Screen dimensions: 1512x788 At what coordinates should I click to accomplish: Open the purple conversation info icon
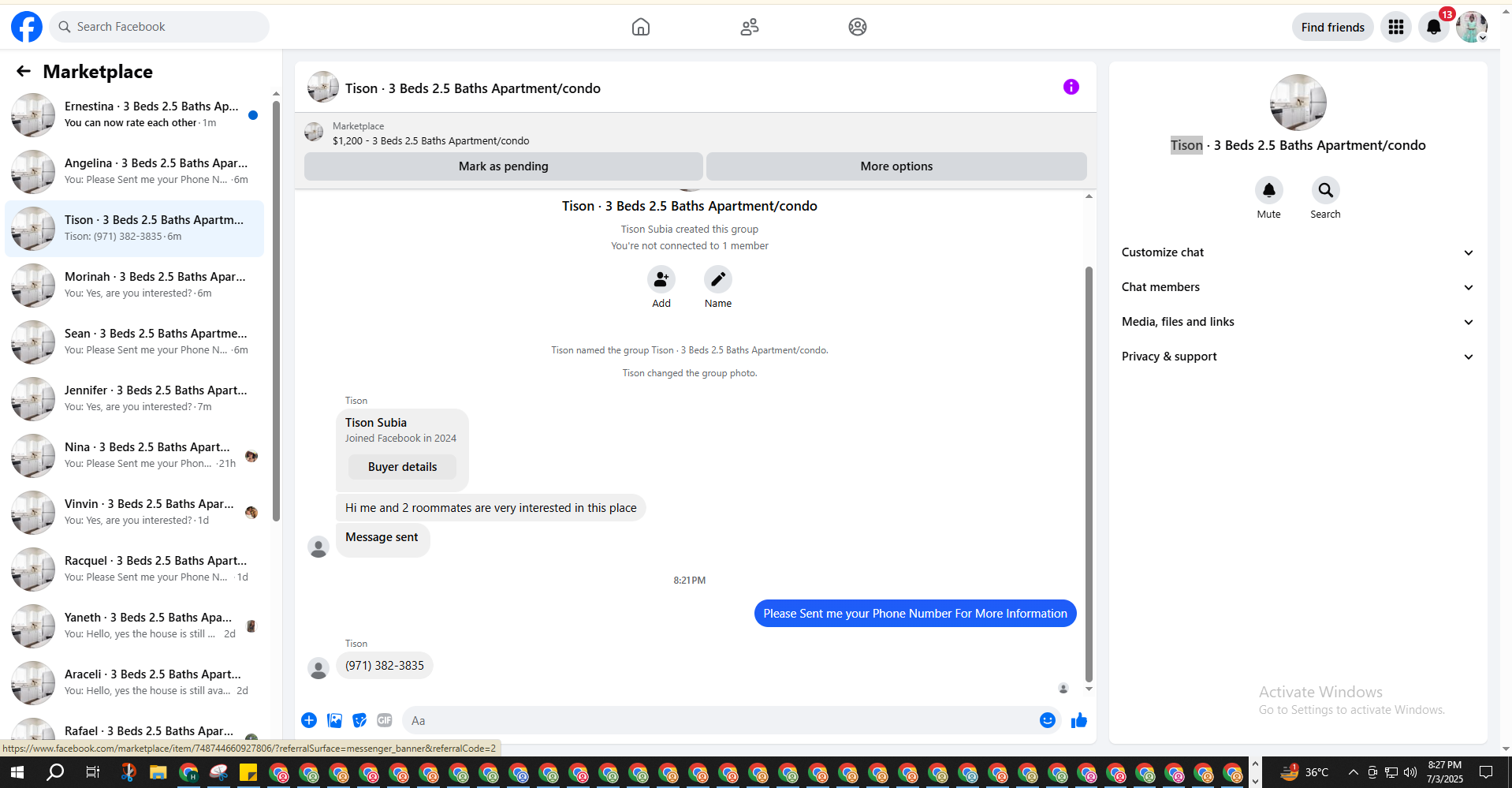1071,87
